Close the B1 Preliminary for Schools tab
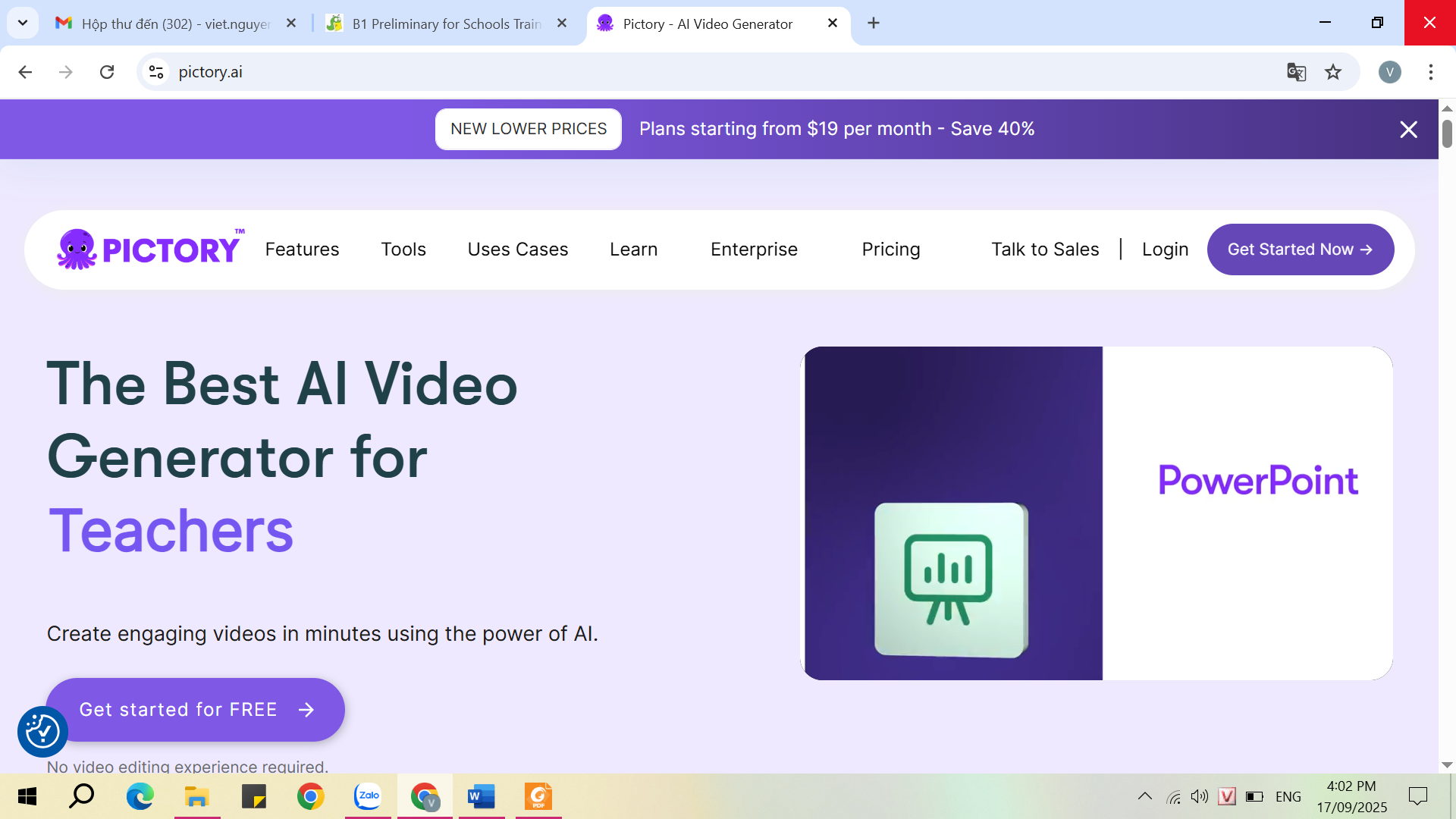This screenshot has height=819, width=1456. tap(562, 24)
